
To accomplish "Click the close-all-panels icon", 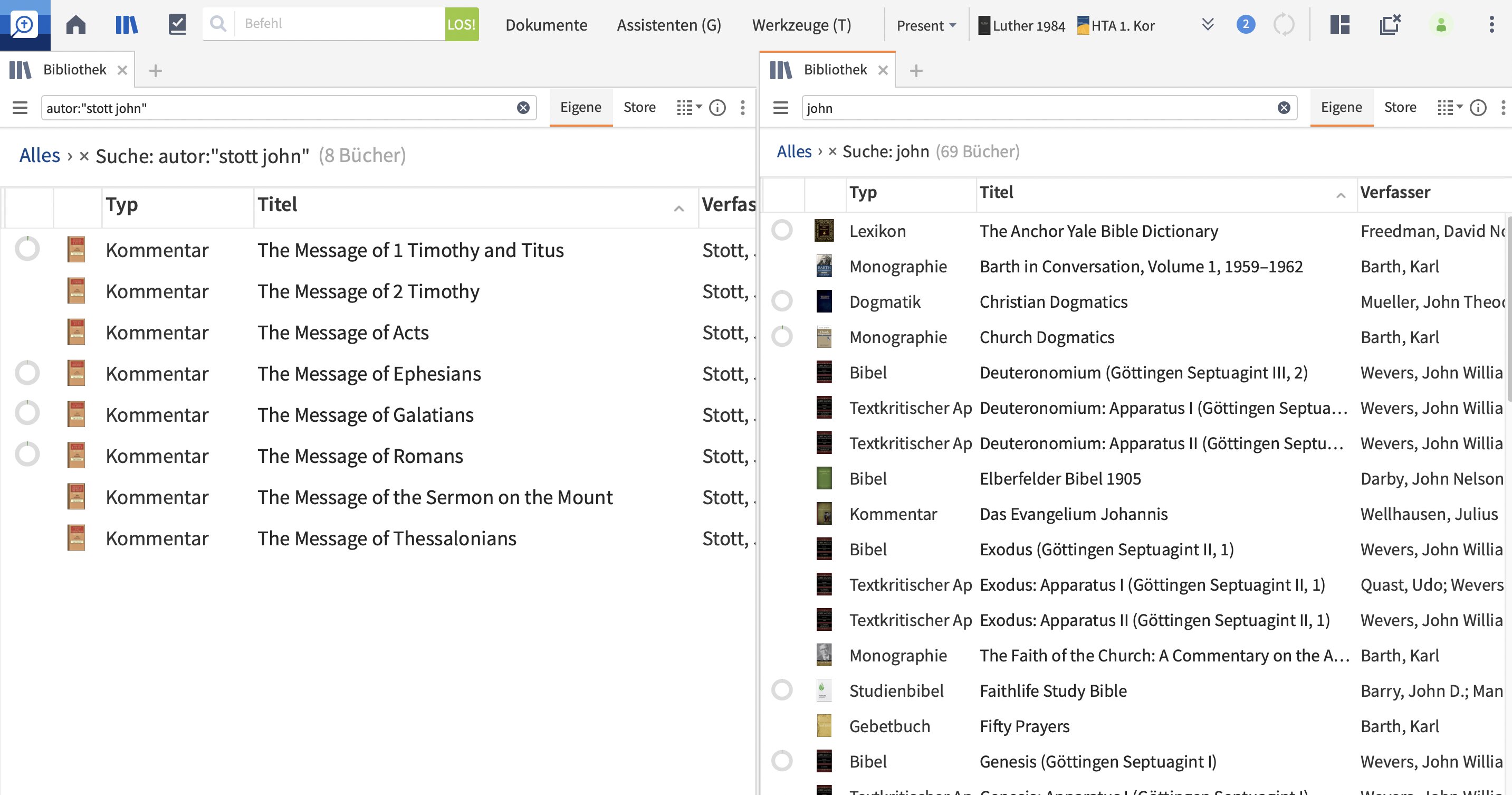I will click(1390, 25).
